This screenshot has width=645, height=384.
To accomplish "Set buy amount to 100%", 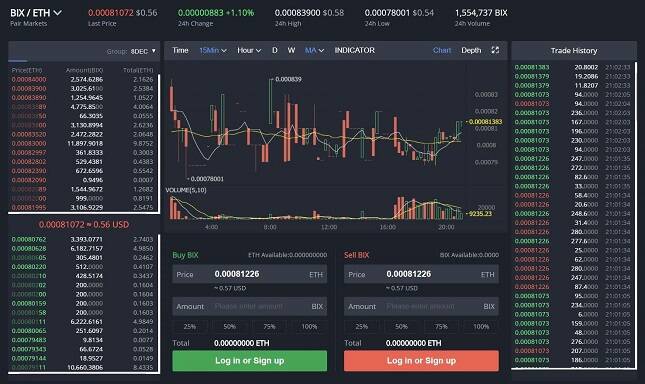I will tap(309, 326).
